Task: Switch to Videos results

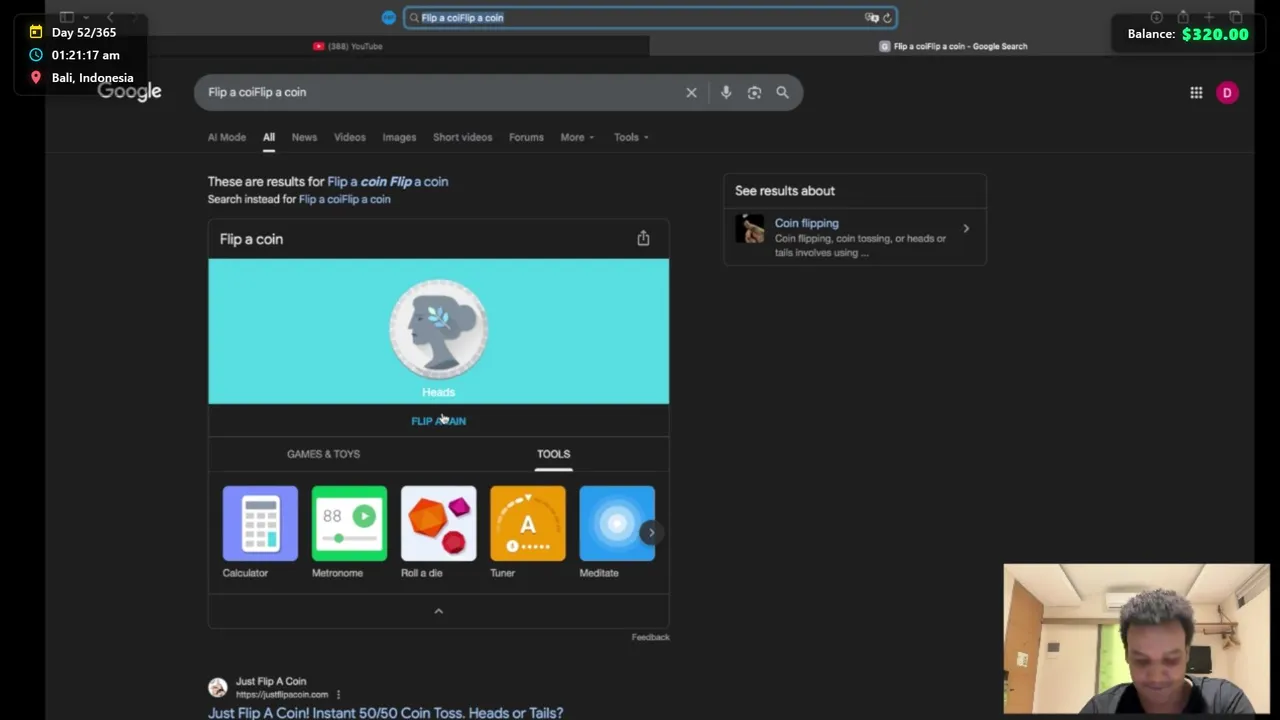Action: pos(349,137)
